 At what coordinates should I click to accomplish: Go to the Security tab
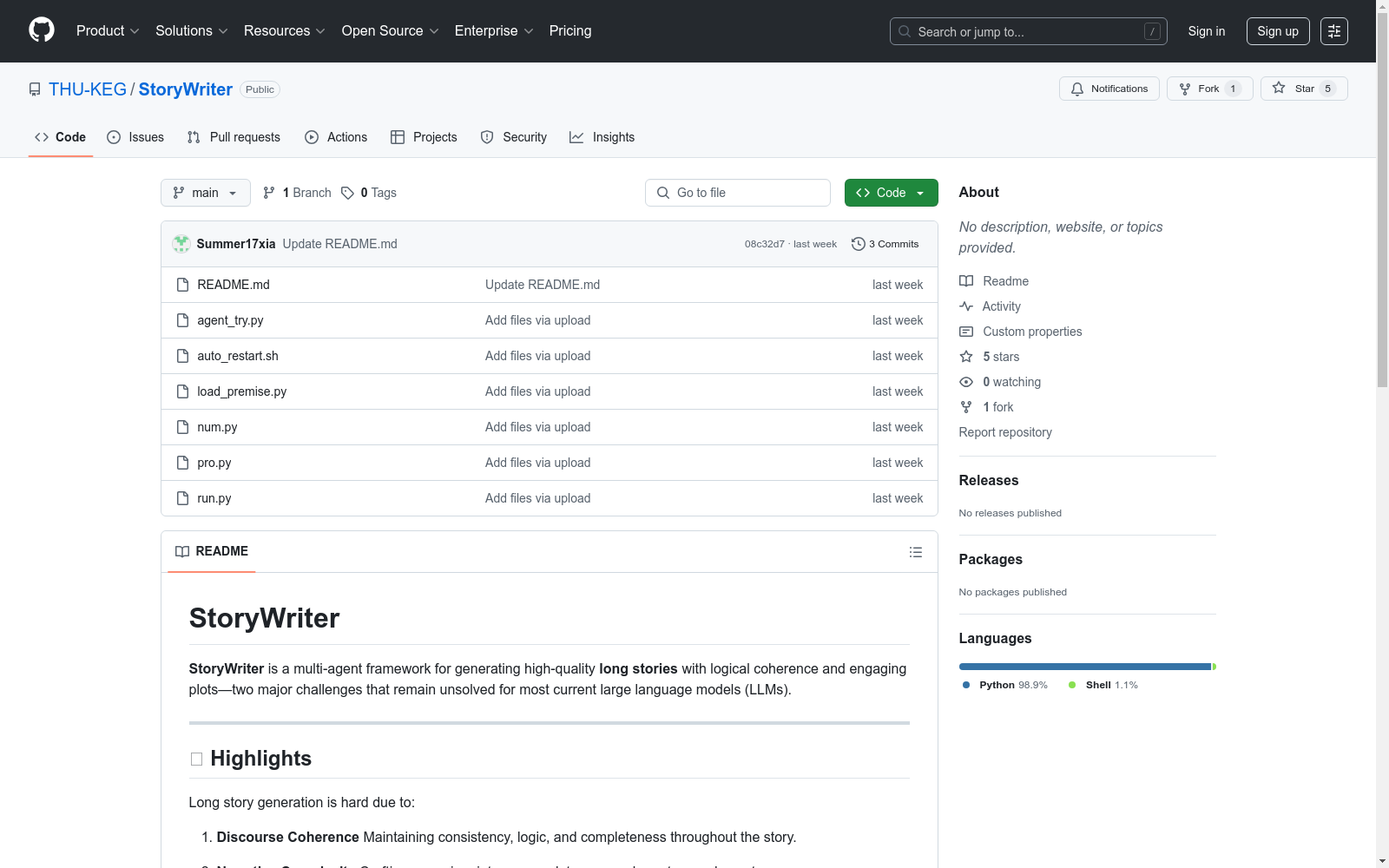click(x=514, y=137)
